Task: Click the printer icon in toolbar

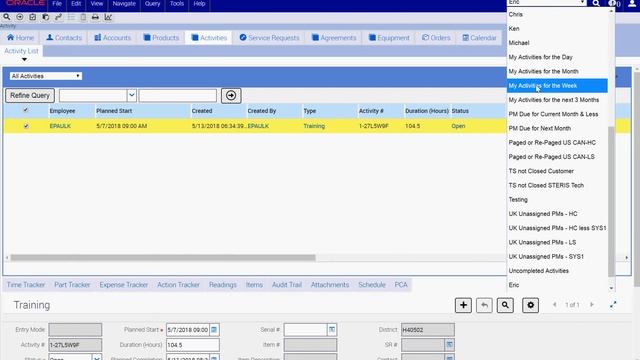Action: pos(95,17)
